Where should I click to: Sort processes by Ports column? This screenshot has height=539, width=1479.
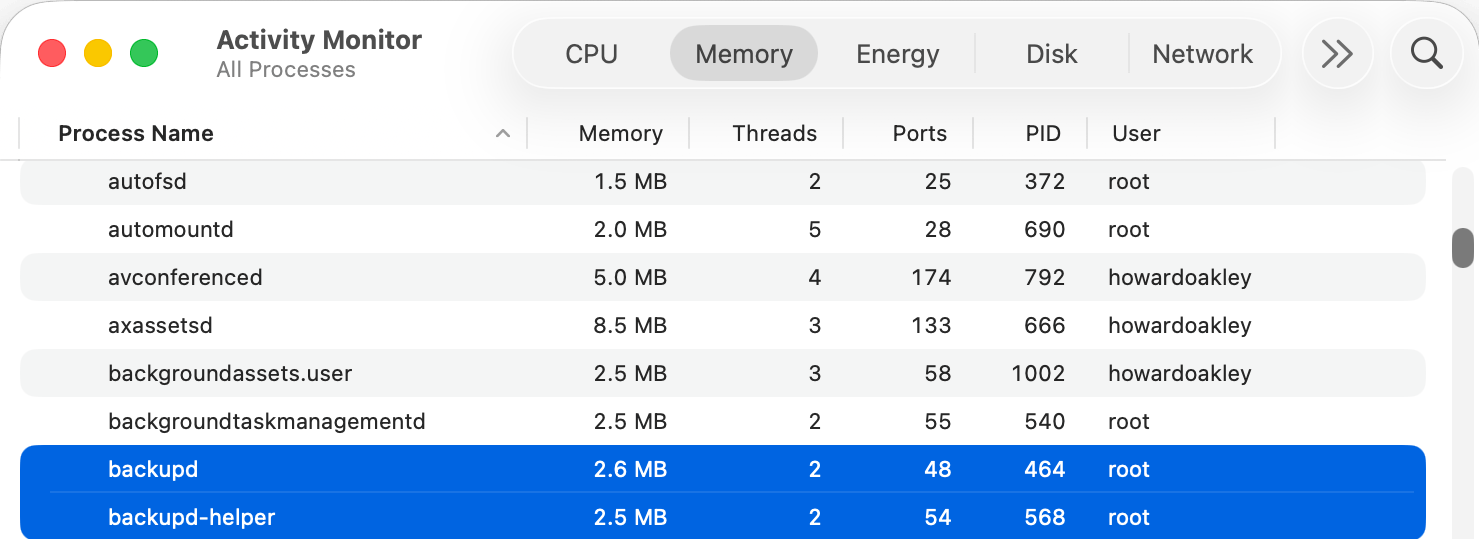(x=919, y=134)
